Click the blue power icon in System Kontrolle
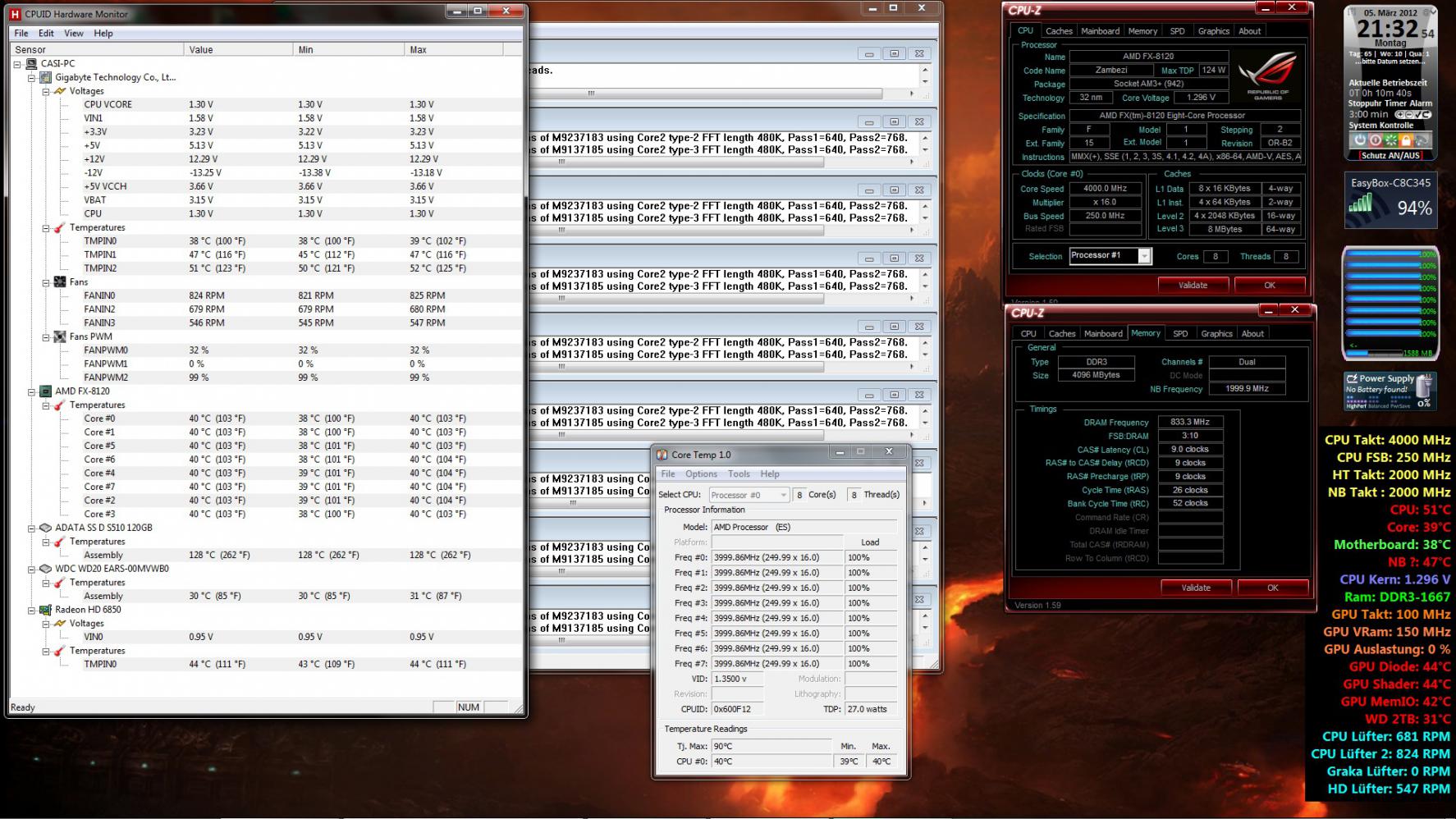 click(1360, 140)
